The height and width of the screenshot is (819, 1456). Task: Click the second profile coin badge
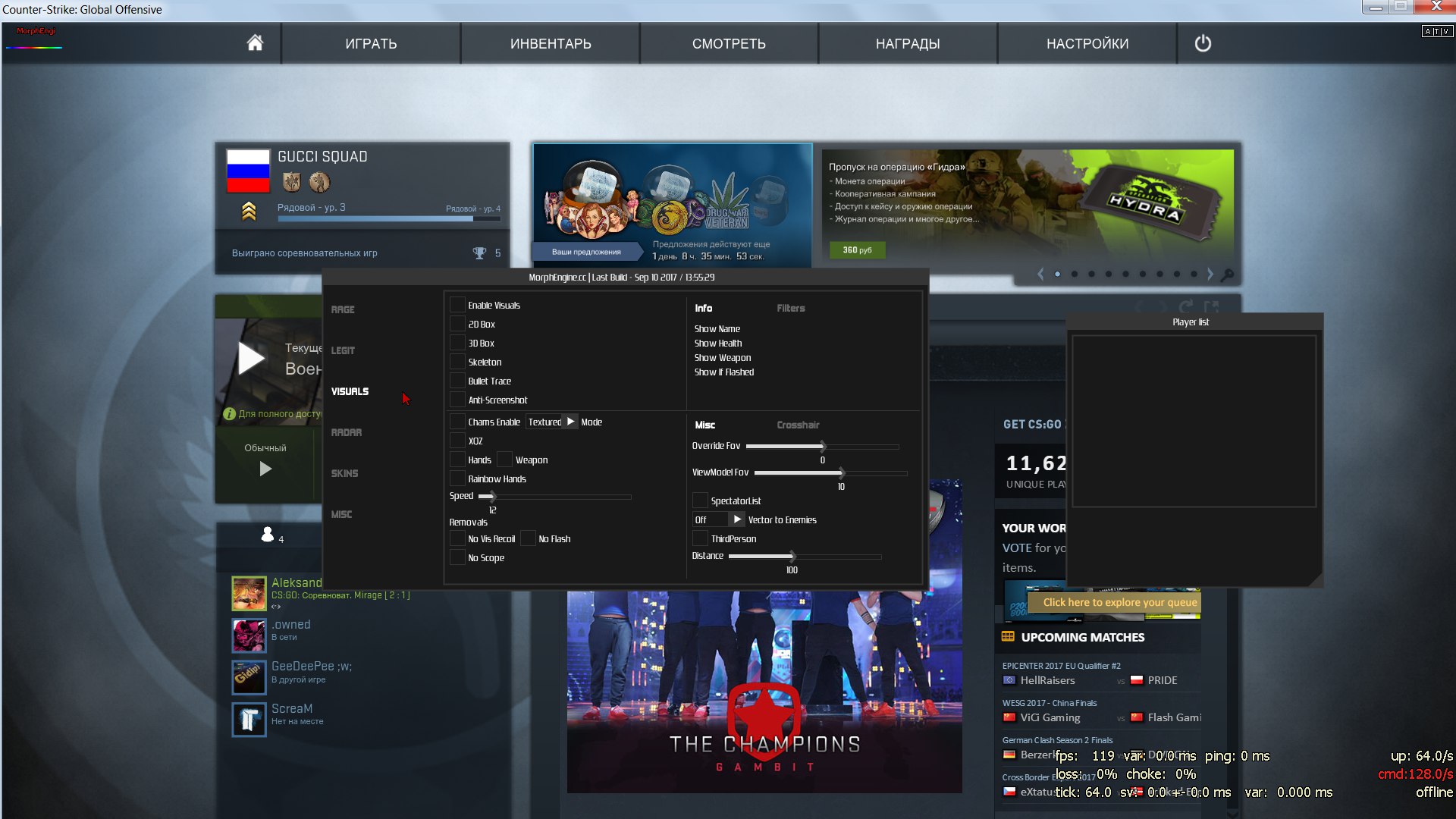pyautogui.click(x=319, y=182)
